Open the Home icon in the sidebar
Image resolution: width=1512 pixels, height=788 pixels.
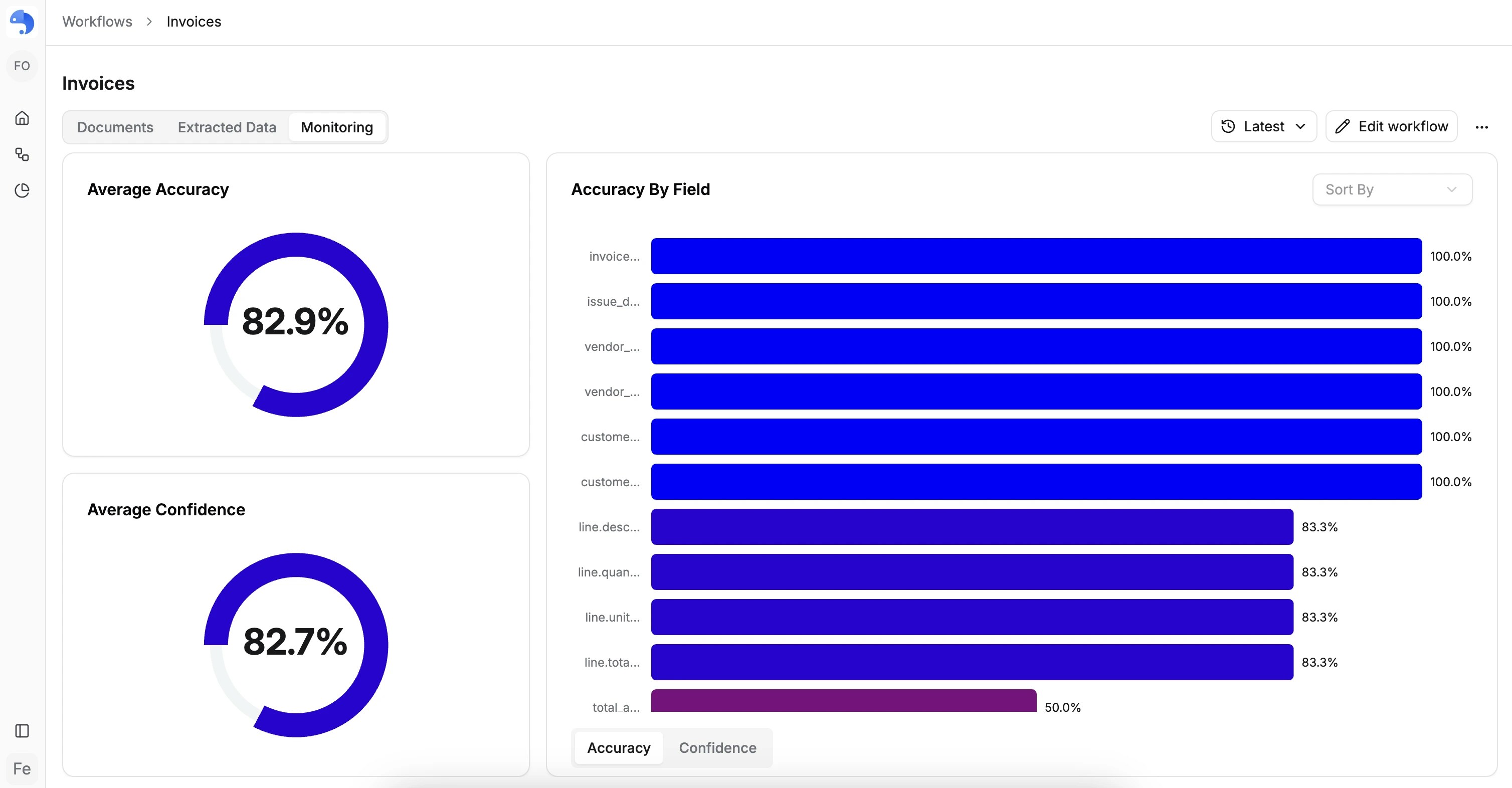click(x=22, y=118)
